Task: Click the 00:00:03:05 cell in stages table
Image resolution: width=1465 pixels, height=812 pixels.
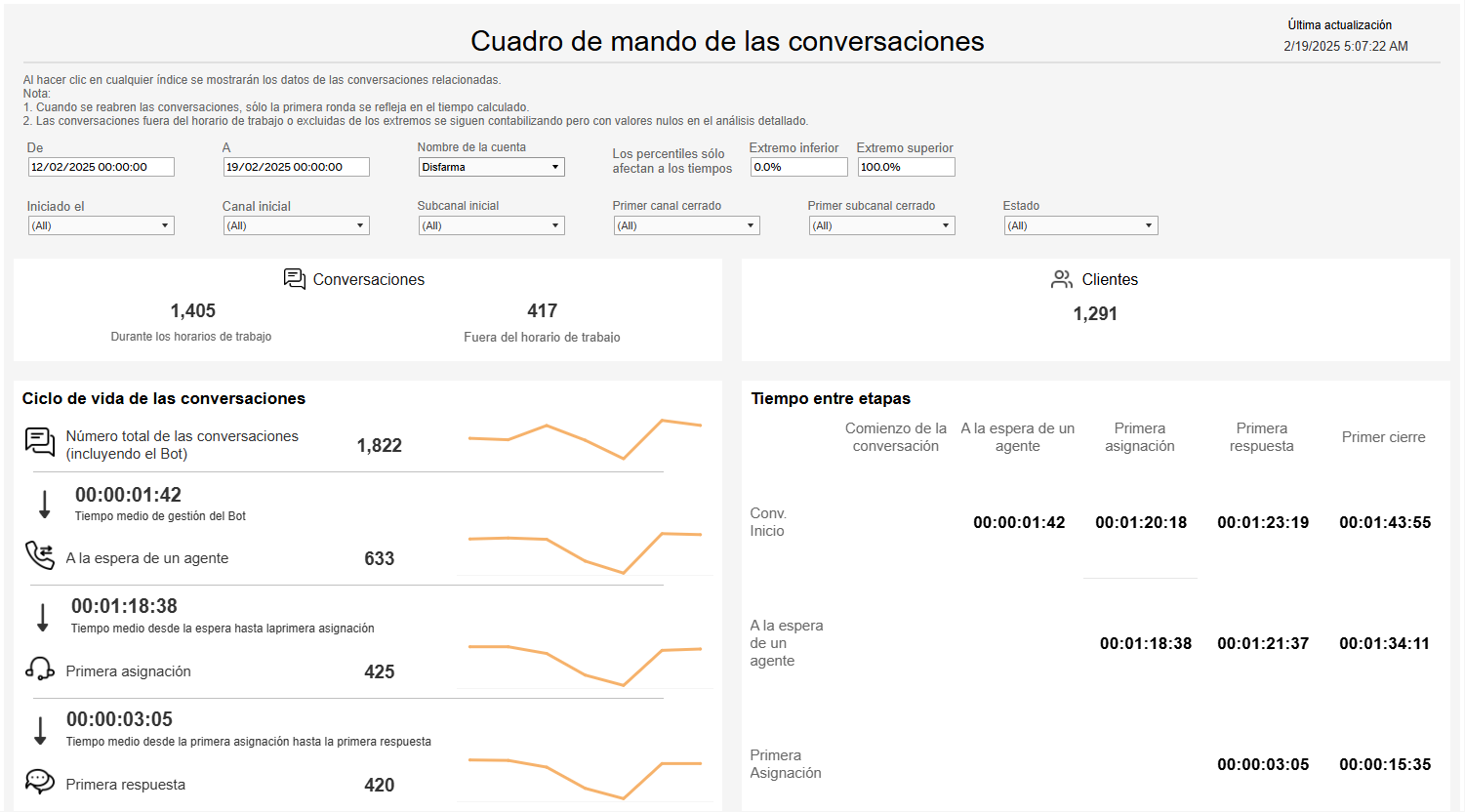Action: coord(1263,765)
